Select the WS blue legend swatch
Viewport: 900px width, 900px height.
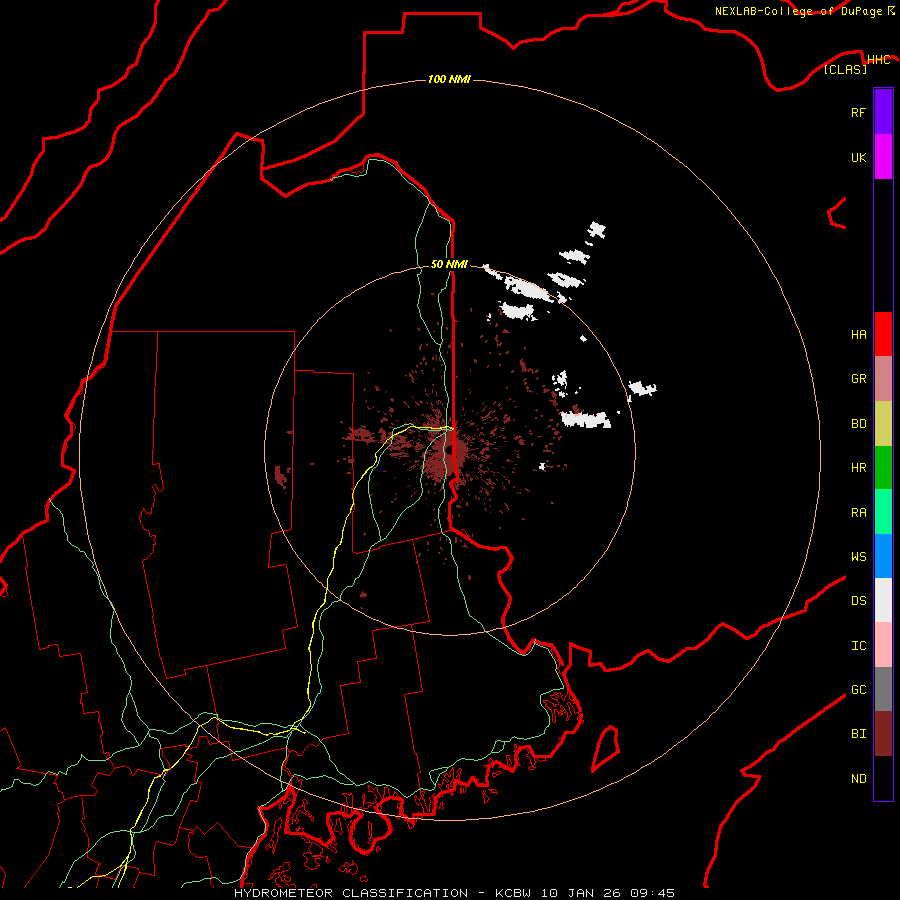(883, 556)
